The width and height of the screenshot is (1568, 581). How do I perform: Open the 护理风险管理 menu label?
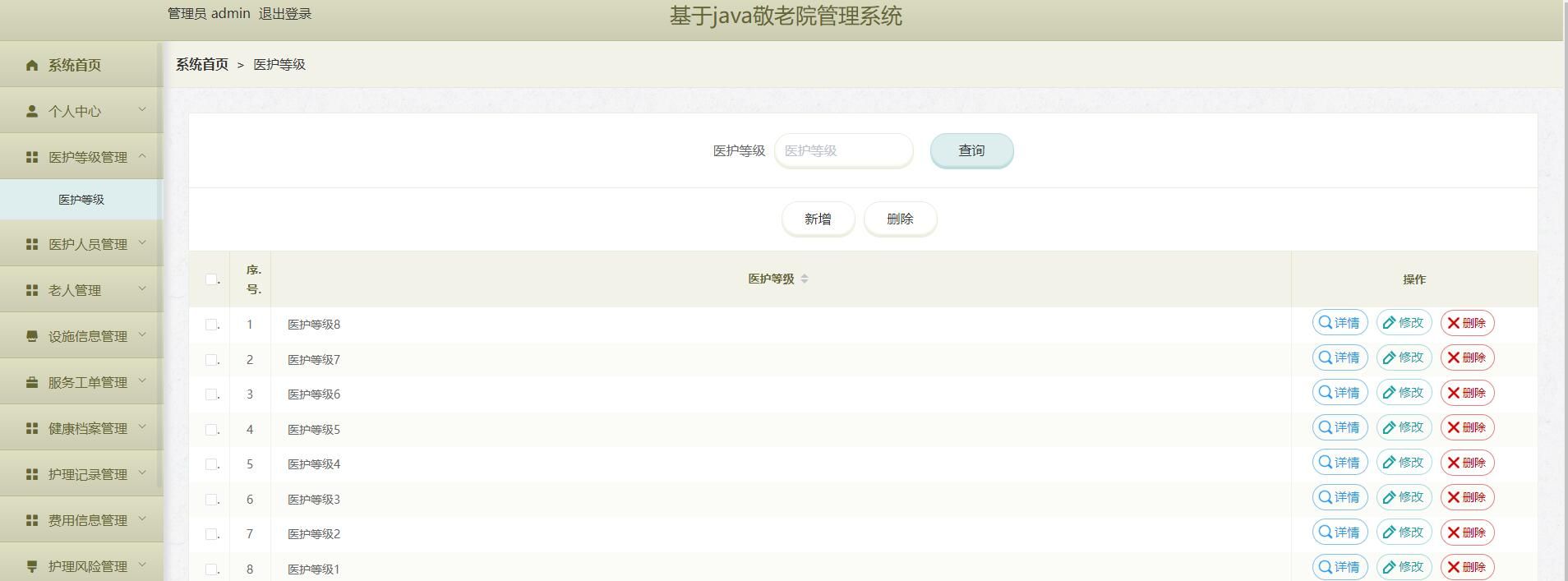88,566
